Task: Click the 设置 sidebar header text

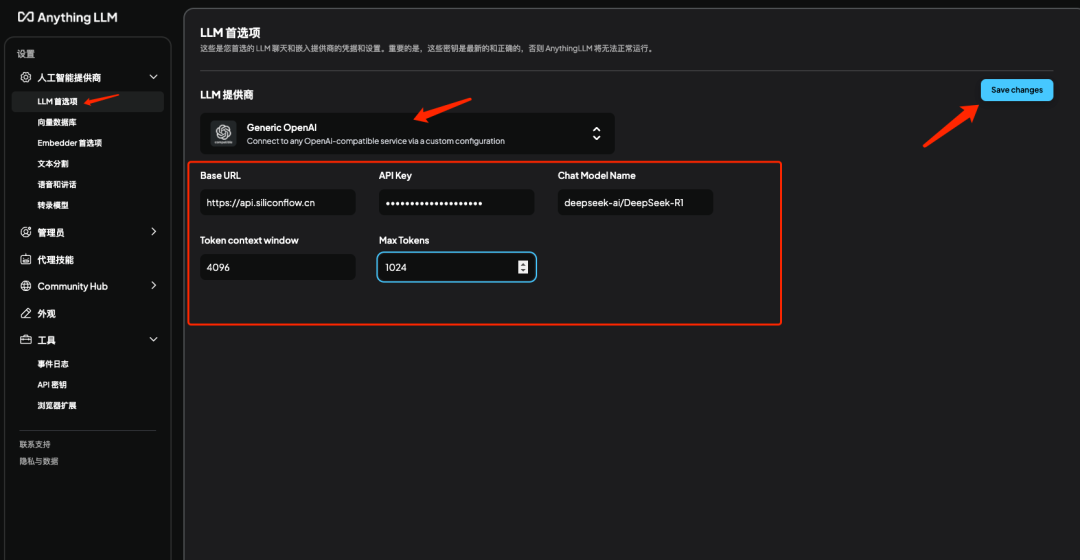Action: click(x=25, y=54)
